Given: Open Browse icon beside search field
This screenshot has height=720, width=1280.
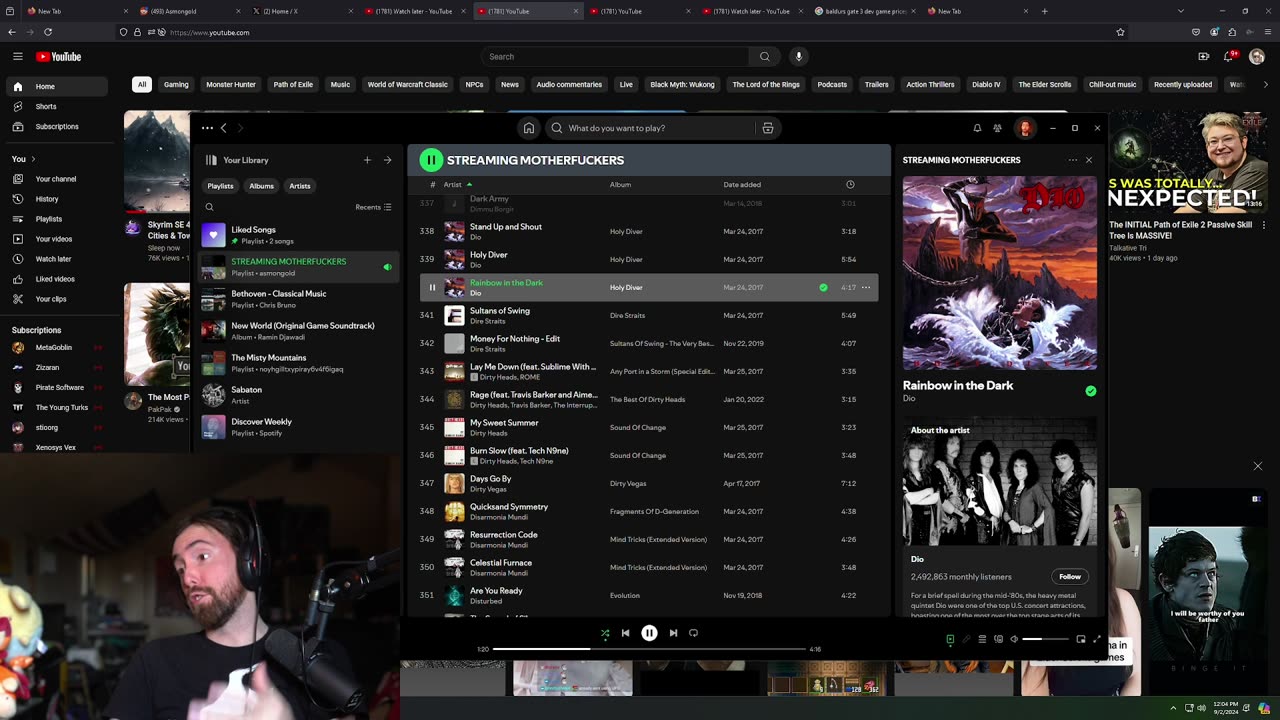Looking at the screenshot, I should 768,128.
